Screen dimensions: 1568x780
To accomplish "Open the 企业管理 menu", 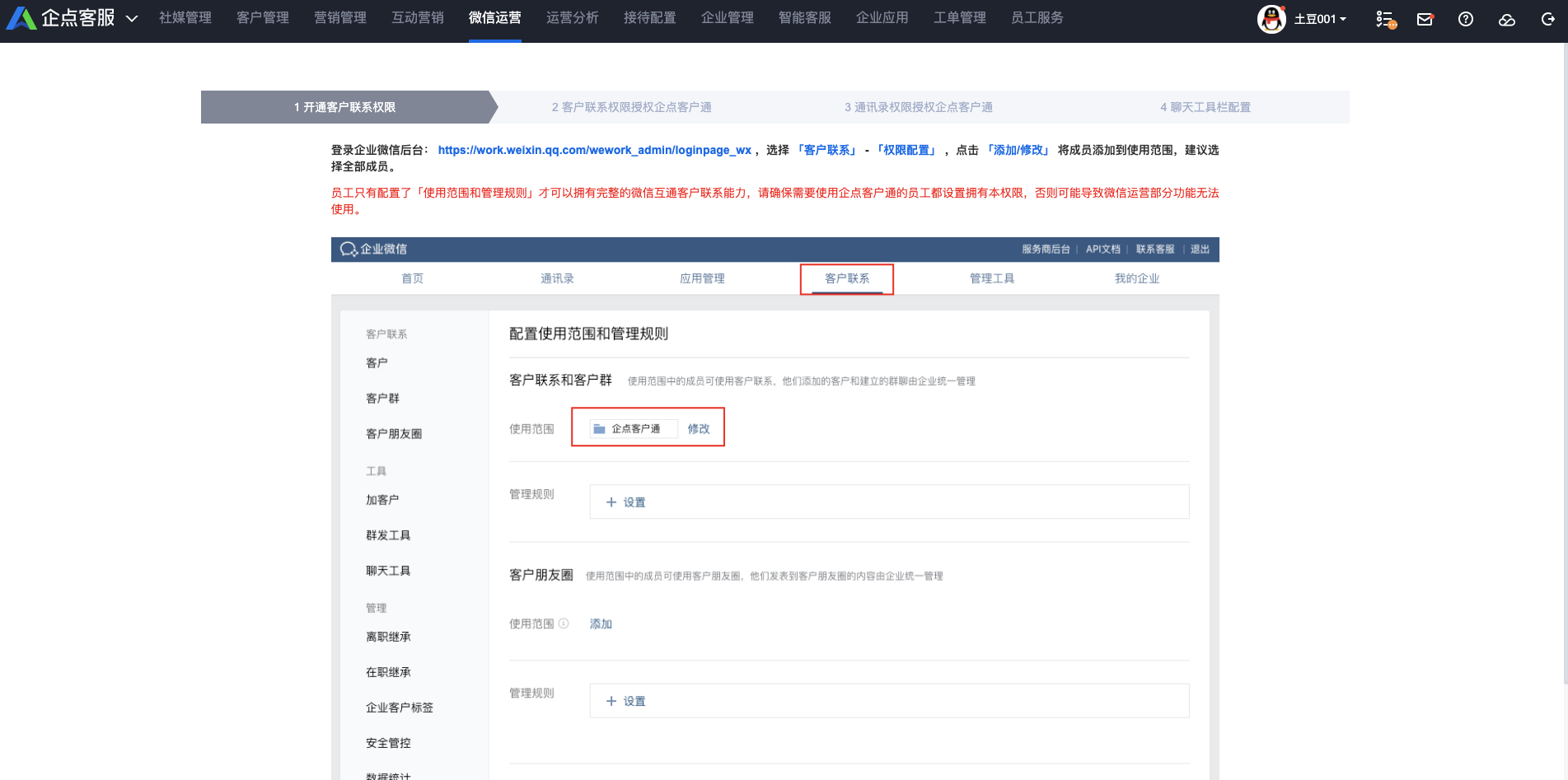I will tap(728, 18).
